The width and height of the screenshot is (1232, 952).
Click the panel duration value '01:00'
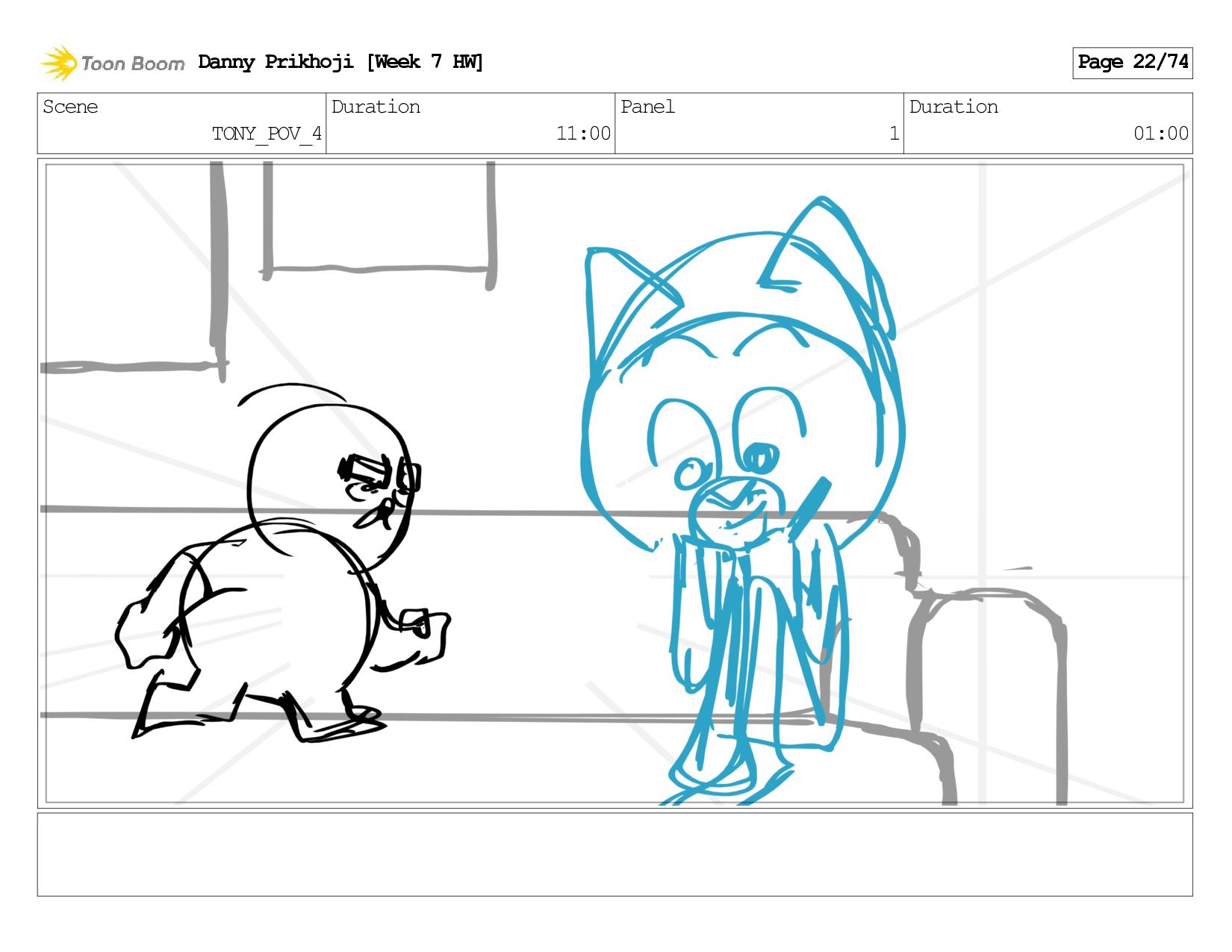1160,134
